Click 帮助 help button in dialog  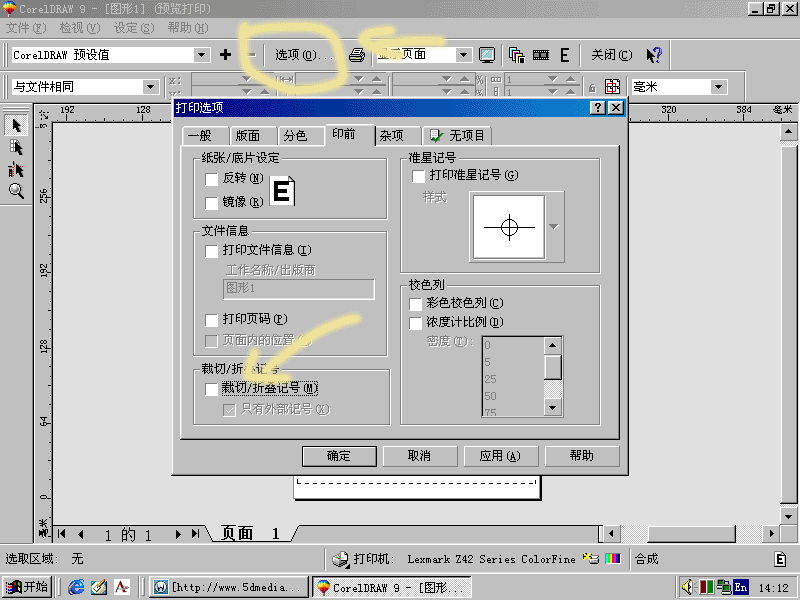pos(582,456)
